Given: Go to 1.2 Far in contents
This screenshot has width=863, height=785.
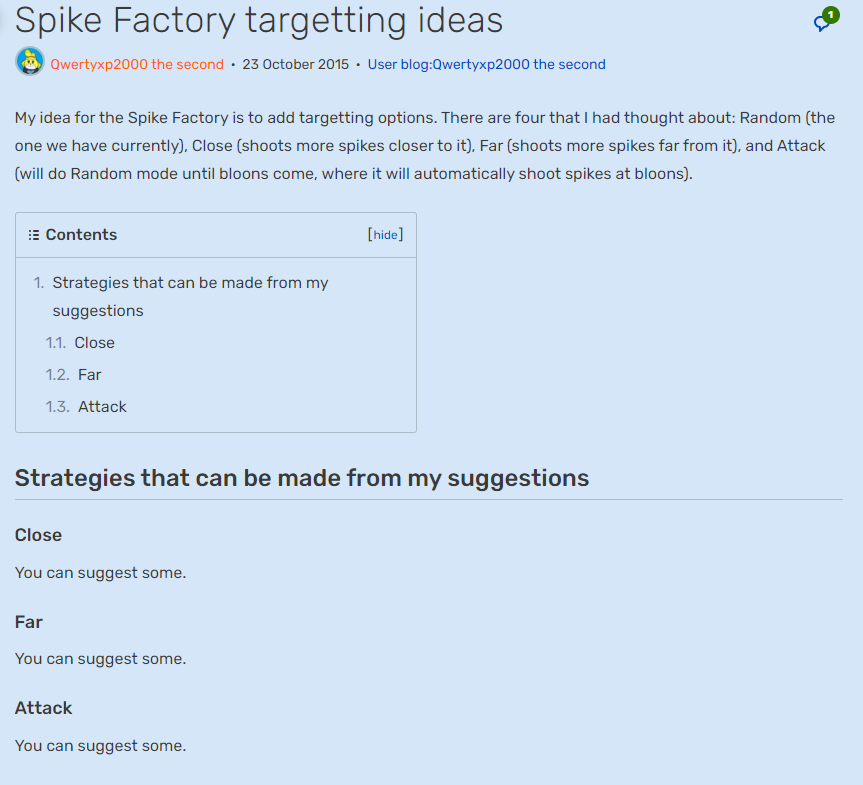Looking at the screenshot, I should point(89,375).
